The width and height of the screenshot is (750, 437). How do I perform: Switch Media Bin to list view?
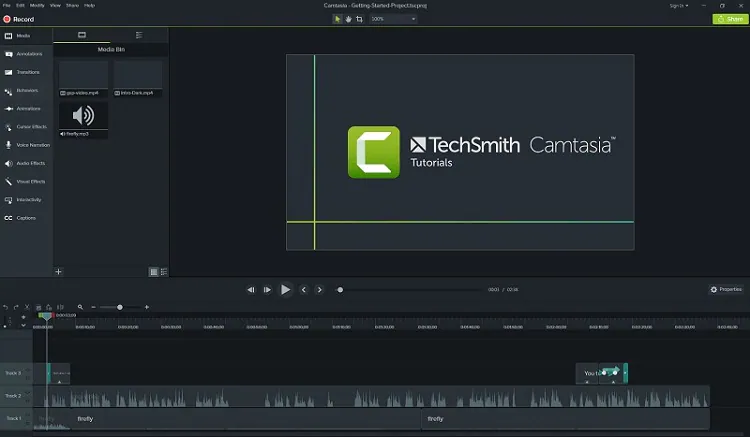coord(164,272)
